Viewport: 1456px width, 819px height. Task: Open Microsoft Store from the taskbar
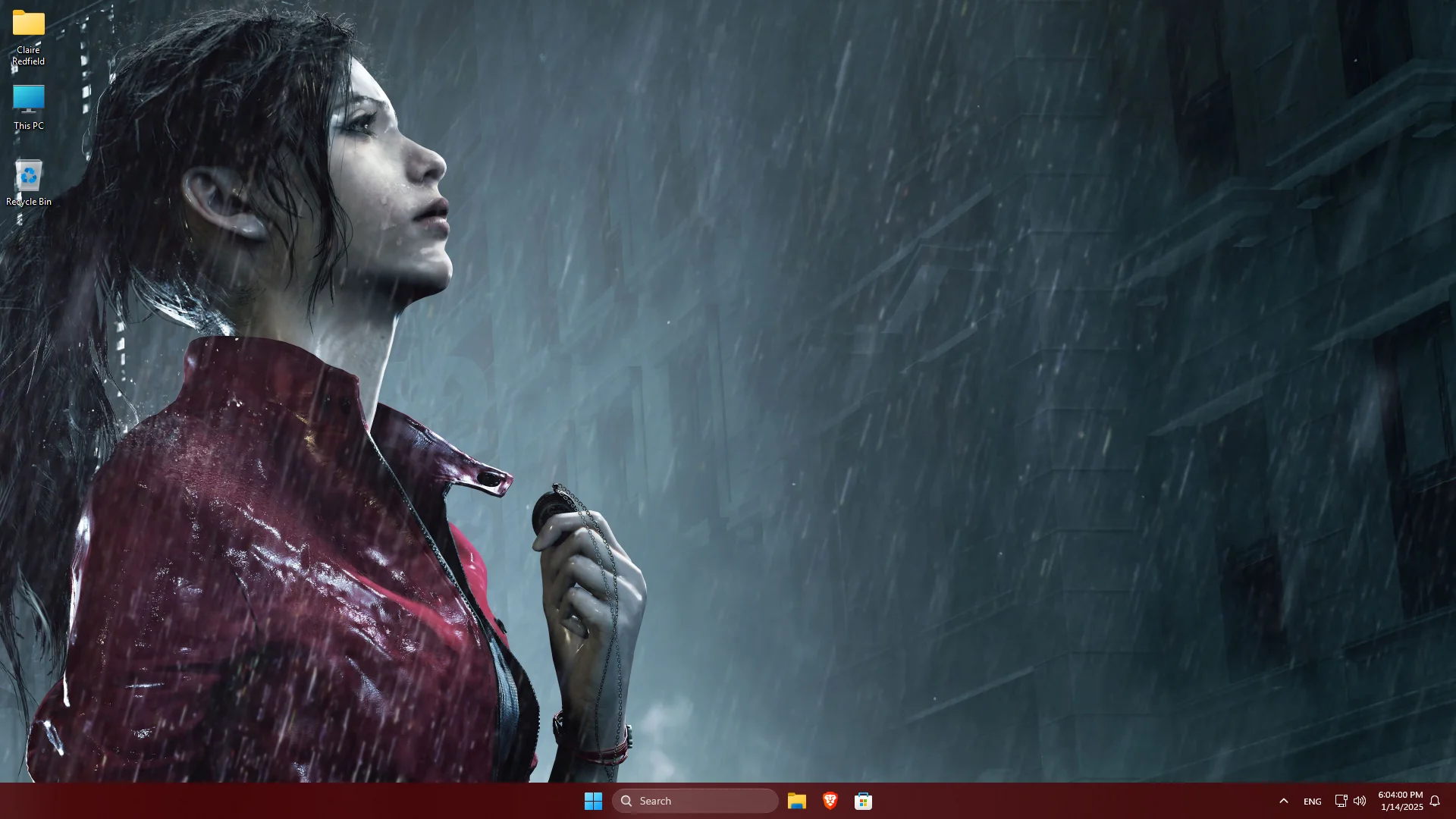863,801
